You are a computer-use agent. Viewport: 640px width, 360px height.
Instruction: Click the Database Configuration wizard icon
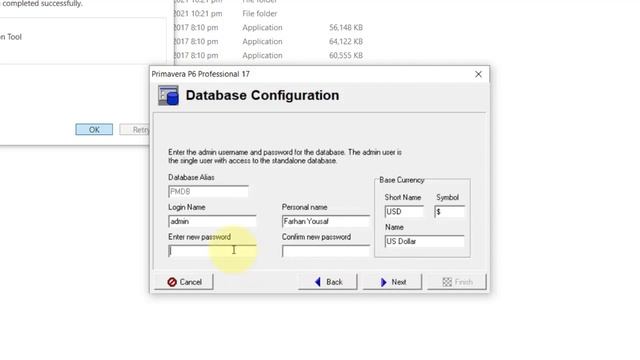(x=168, y=96)
